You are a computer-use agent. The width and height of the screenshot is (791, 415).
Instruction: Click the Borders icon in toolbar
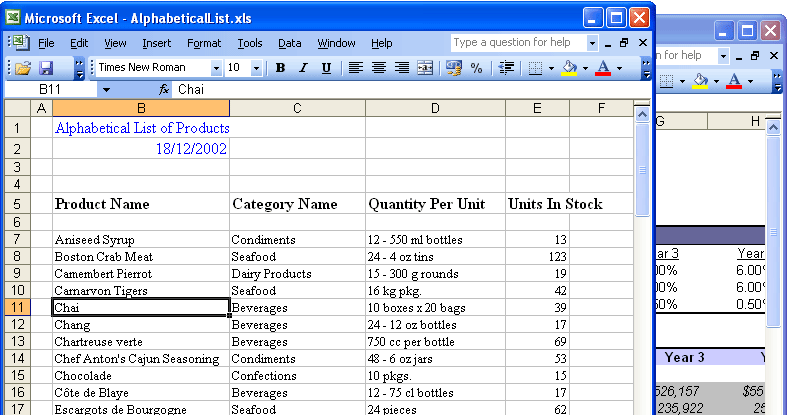pos(535,68)
